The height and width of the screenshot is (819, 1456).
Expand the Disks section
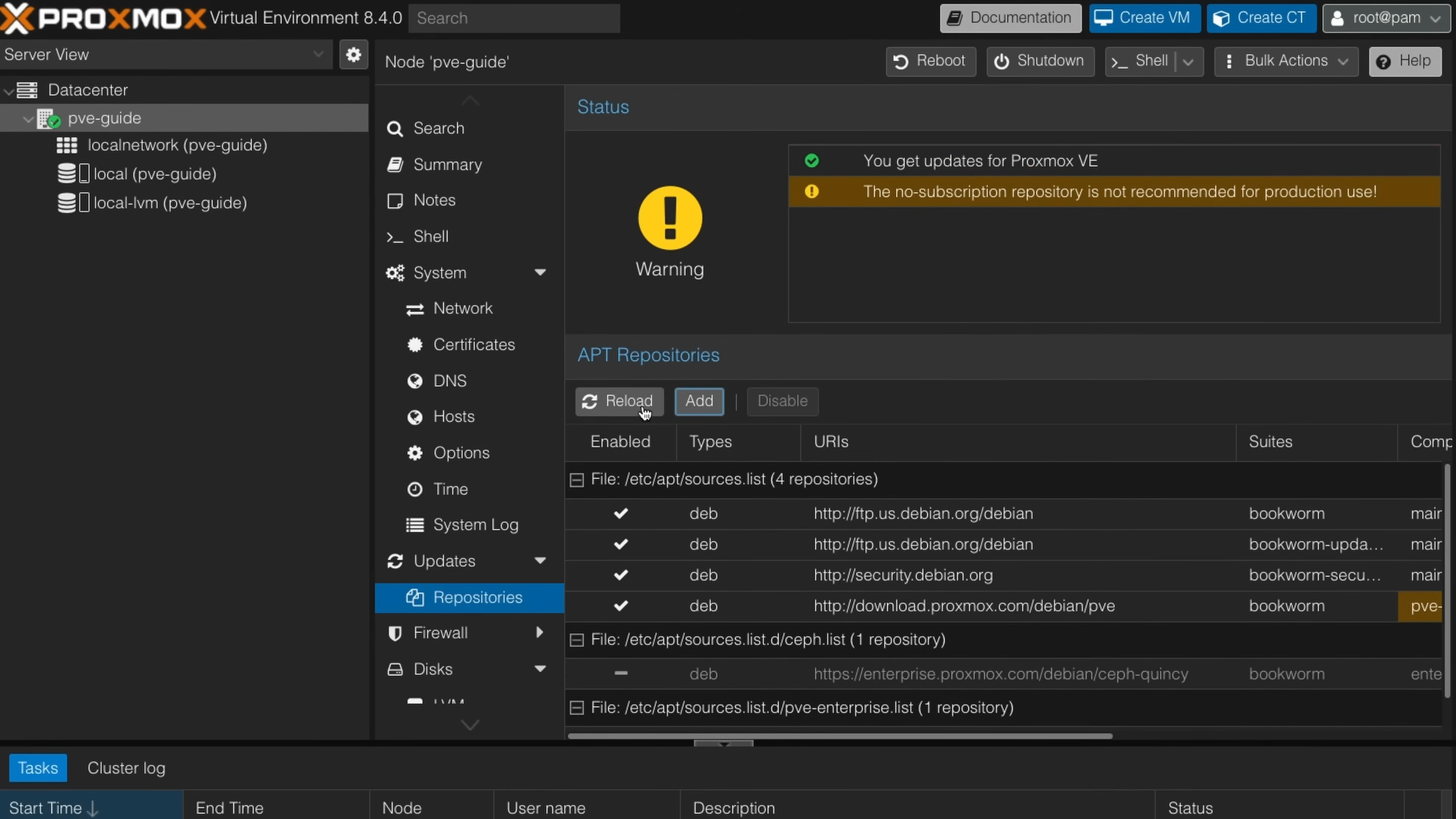tap(540, 668)
